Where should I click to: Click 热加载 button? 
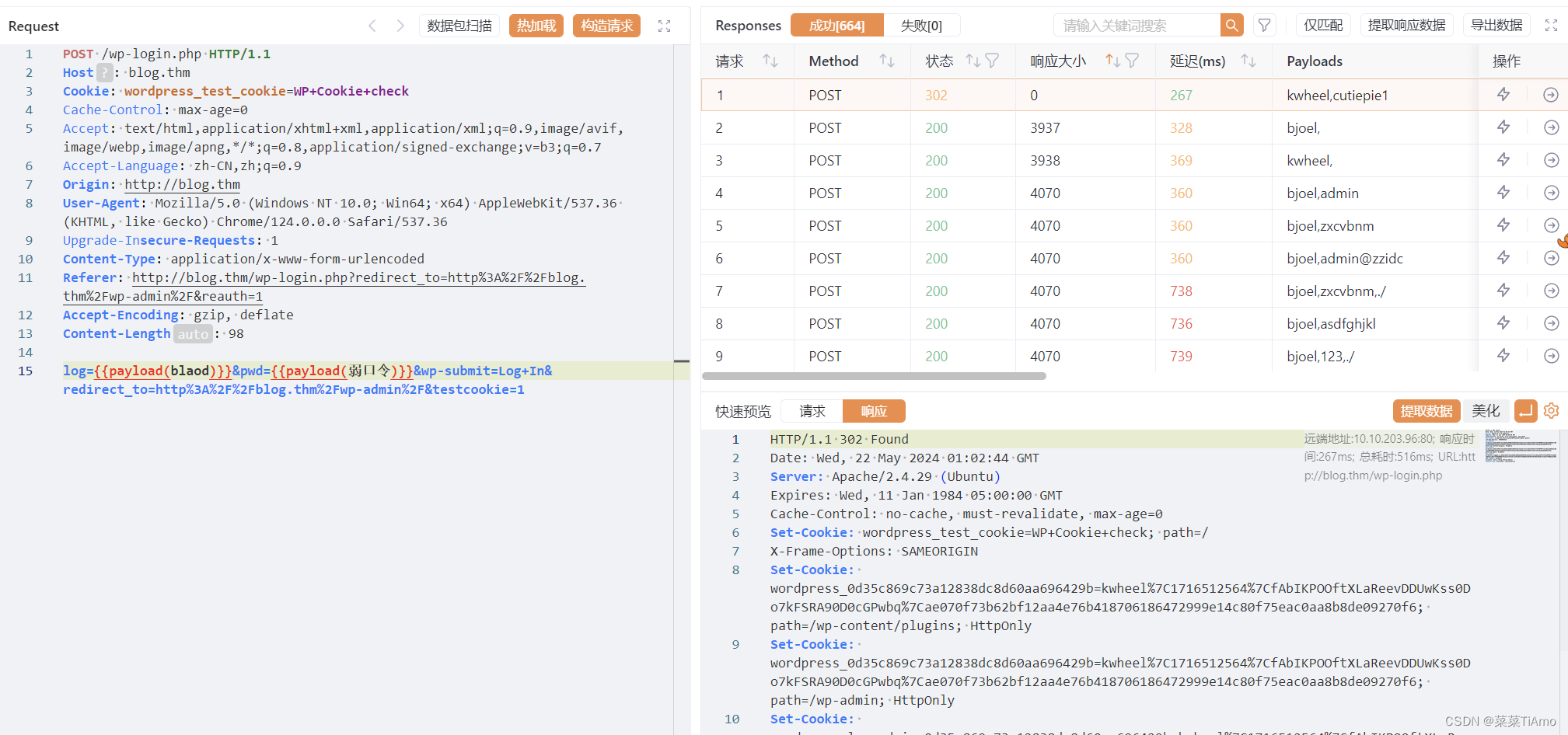tap(536, 26)
